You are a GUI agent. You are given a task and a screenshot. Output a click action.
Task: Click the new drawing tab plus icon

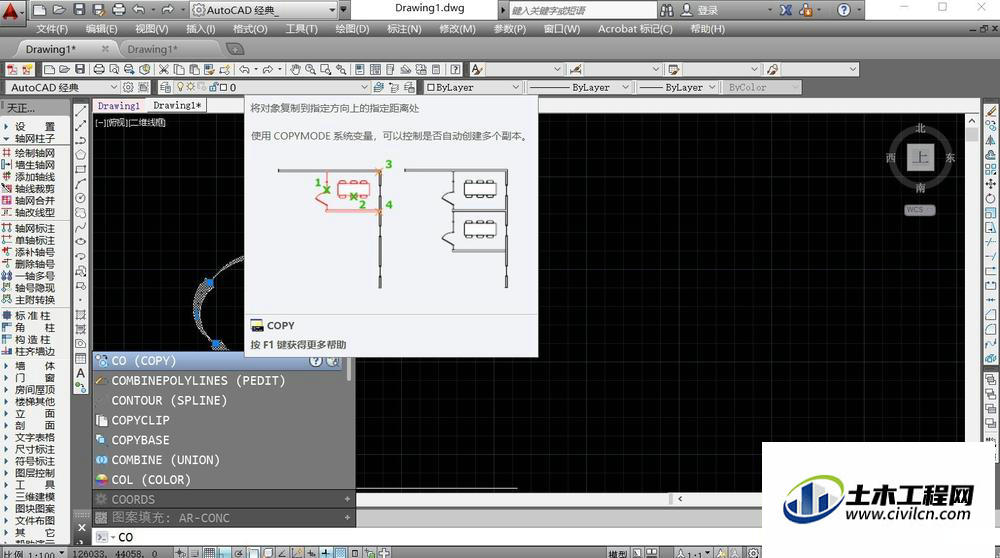[x=235, y=49]
